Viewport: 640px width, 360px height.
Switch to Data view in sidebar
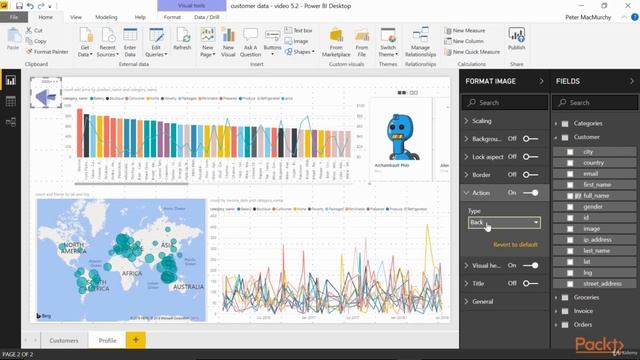click(x=11, y=101)
